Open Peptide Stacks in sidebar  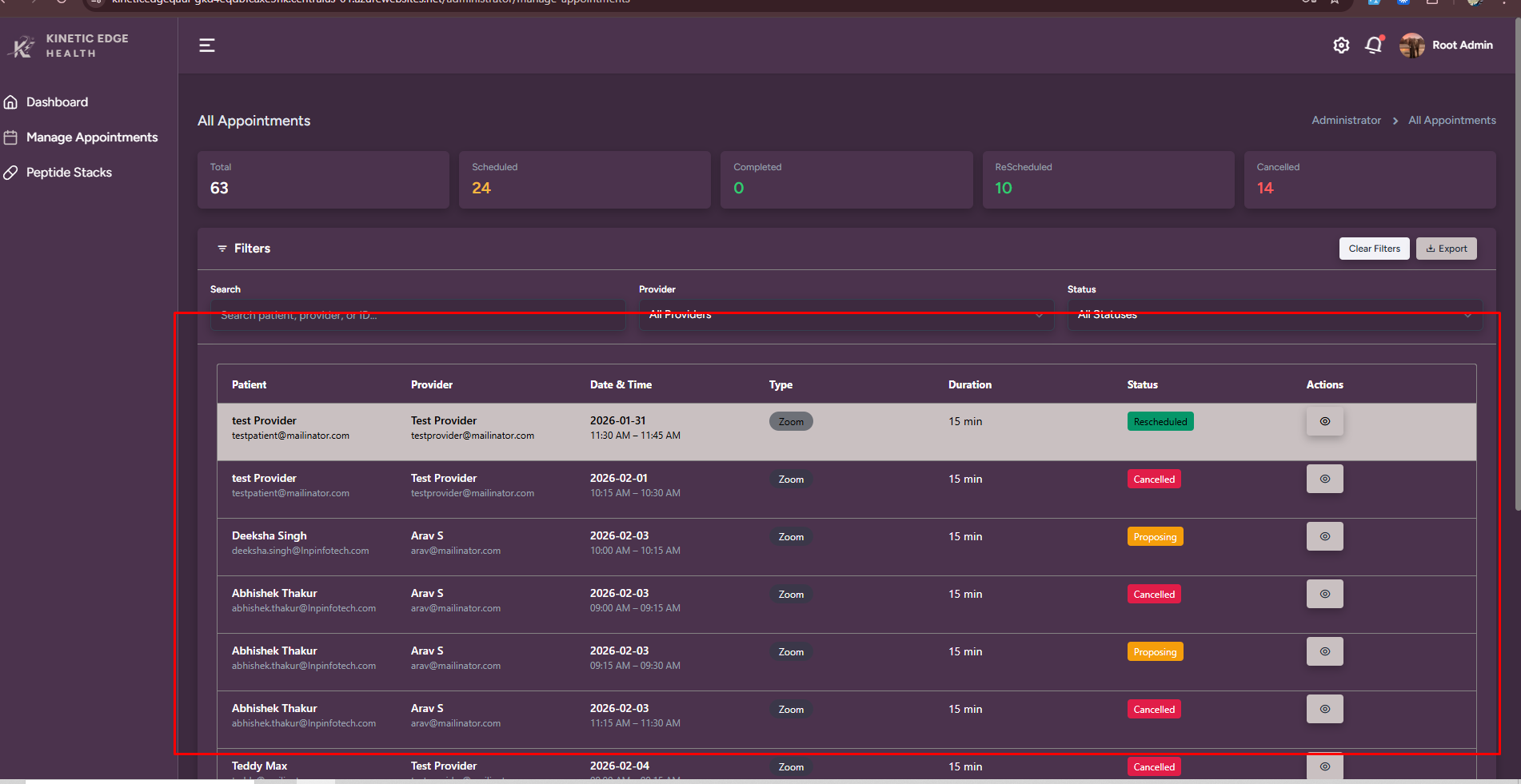[69, 173]
